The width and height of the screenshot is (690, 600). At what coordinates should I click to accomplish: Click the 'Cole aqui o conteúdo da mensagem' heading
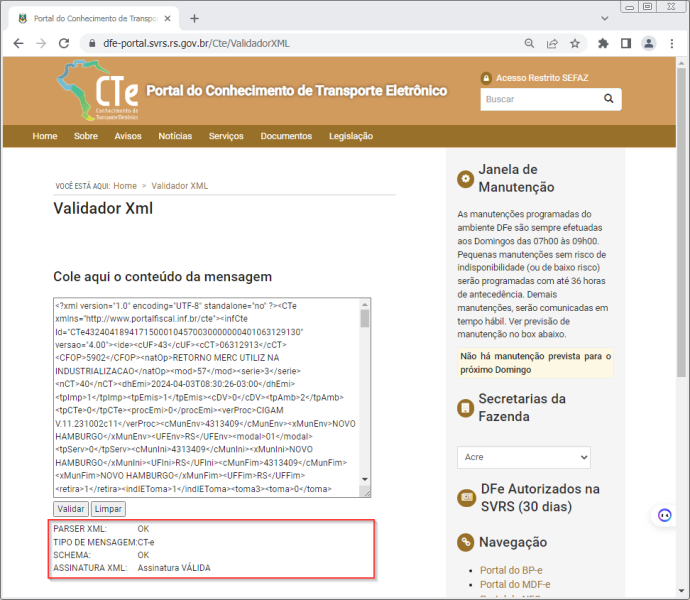coord(162,276)
